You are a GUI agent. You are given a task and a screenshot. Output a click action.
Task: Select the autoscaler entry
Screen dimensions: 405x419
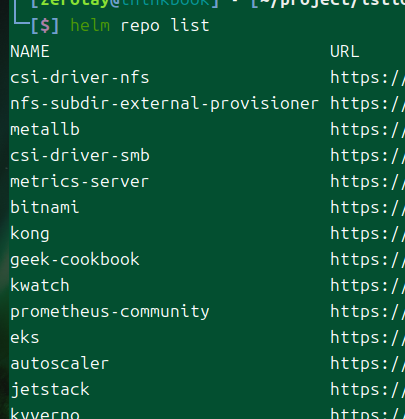coord(60,363)
